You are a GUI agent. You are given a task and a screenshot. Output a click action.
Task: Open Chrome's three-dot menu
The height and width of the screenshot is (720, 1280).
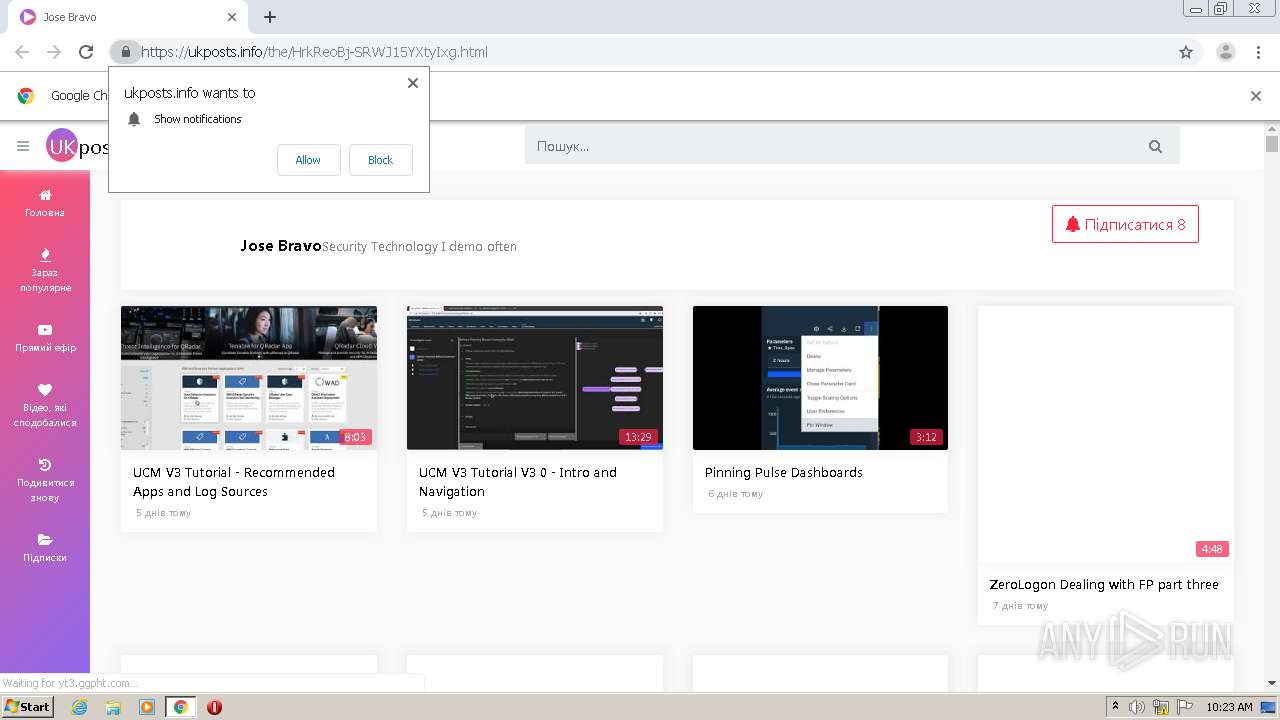pyautogui.click(x=1258, y=52)
